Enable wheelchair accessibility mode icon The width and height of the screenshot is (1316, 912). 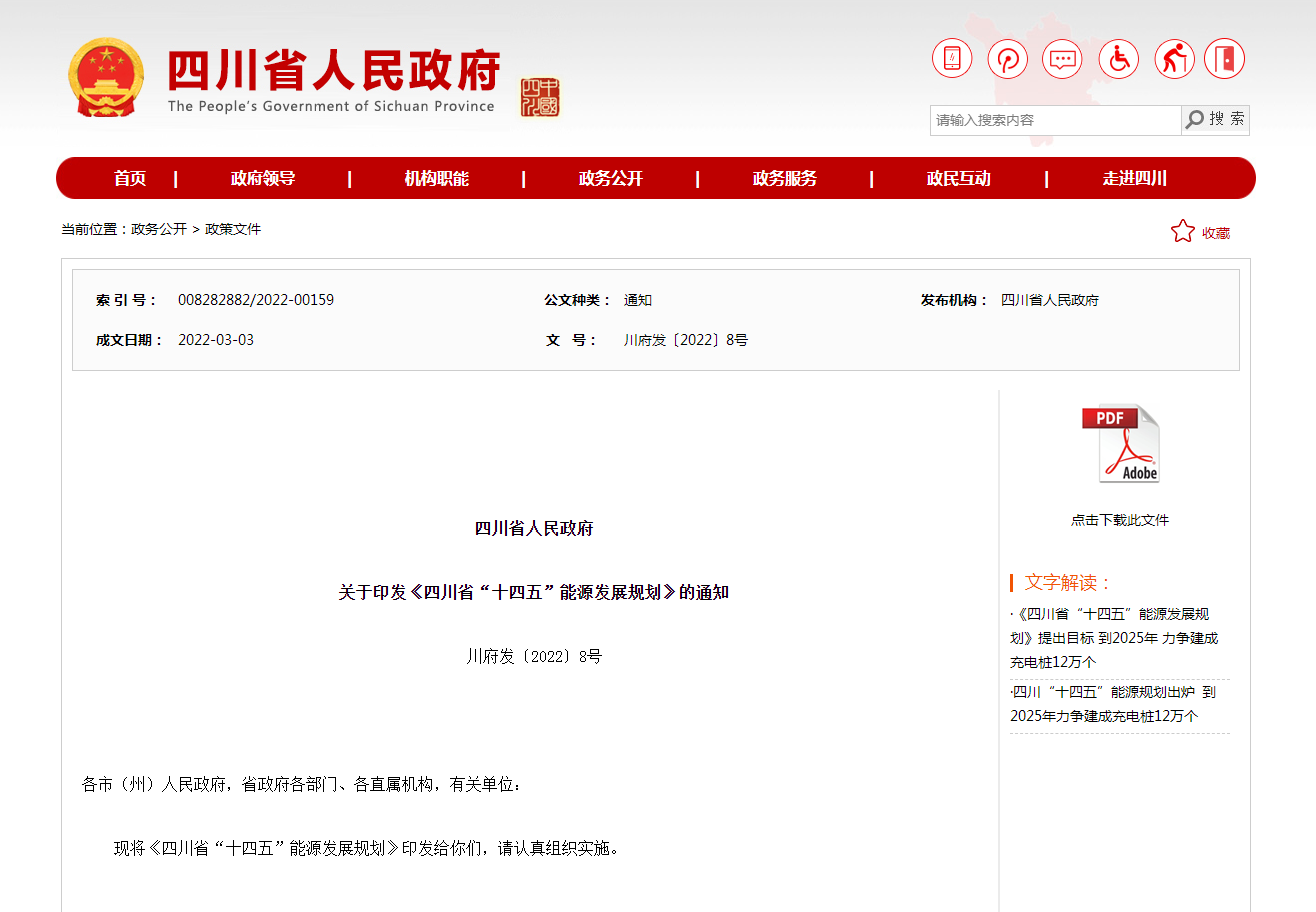coord(1118,59)
